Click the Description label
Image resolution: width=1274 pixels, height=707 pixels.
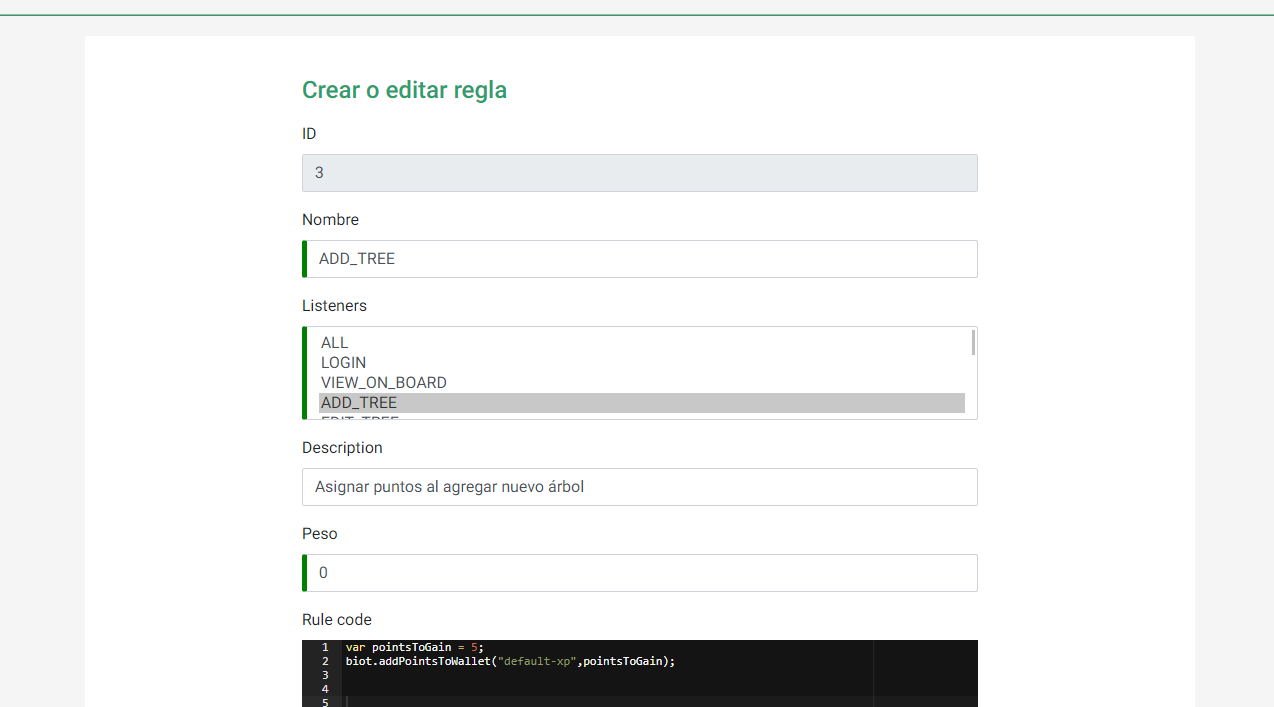(342, 448)
